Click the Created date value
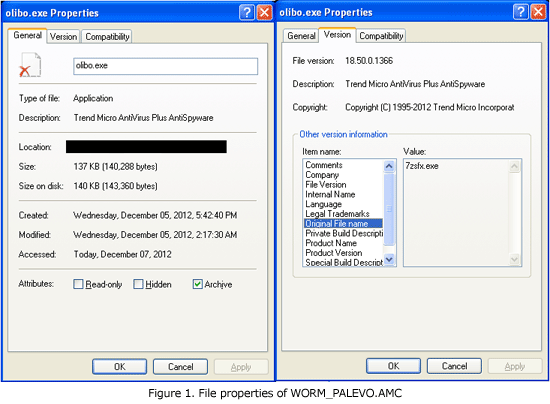The width and height of the screenshot is (550, 404). coord(155,215)
